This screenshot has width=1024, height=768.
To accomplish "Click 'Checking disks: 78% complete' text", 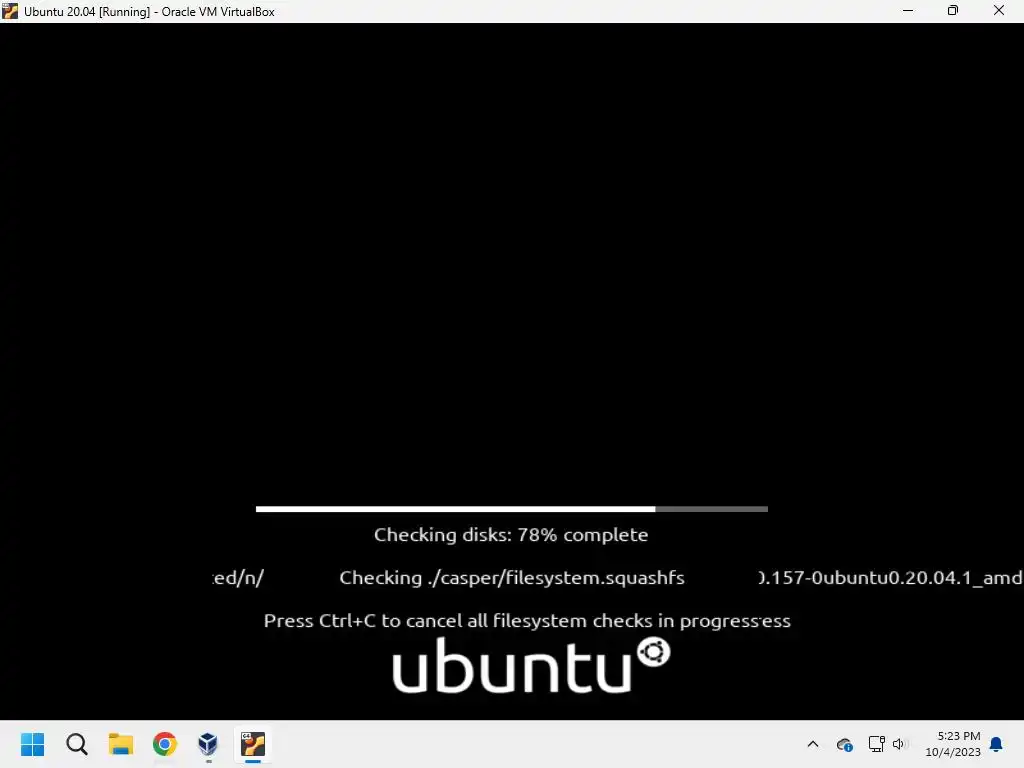I will (x=511, y=535).
